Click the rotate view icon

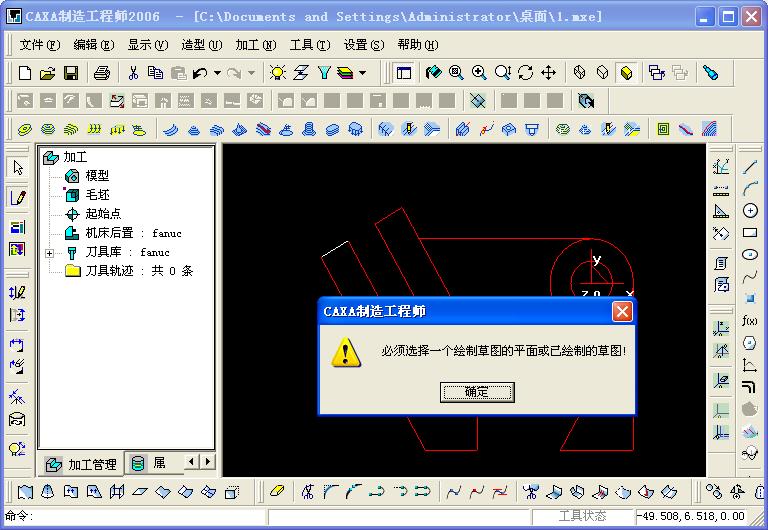coord(525,73)
